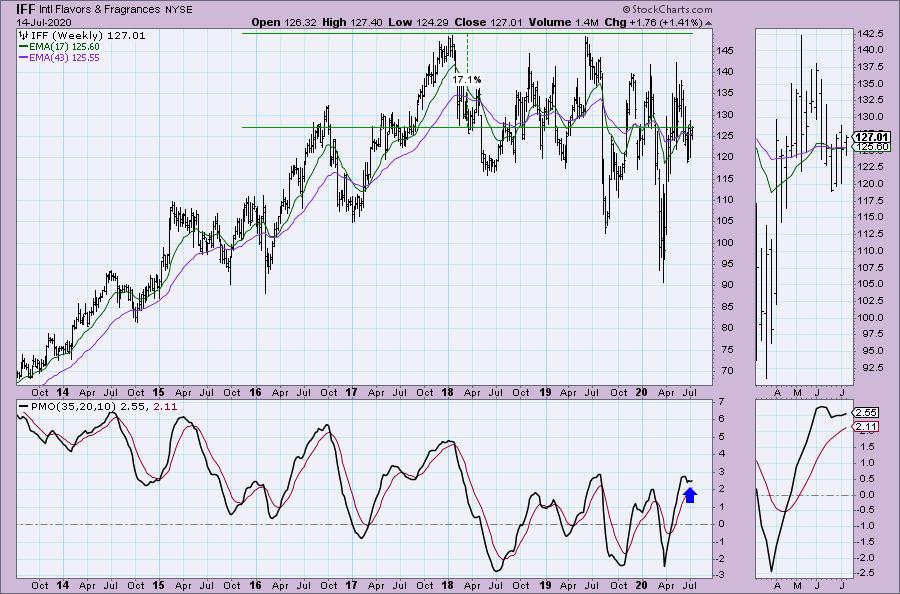Image resolution: width=900 pixels, height=594 pixels.
Task: Click the Volume 1.4M value
Action: pyautogui.click(x=587, y=22)
